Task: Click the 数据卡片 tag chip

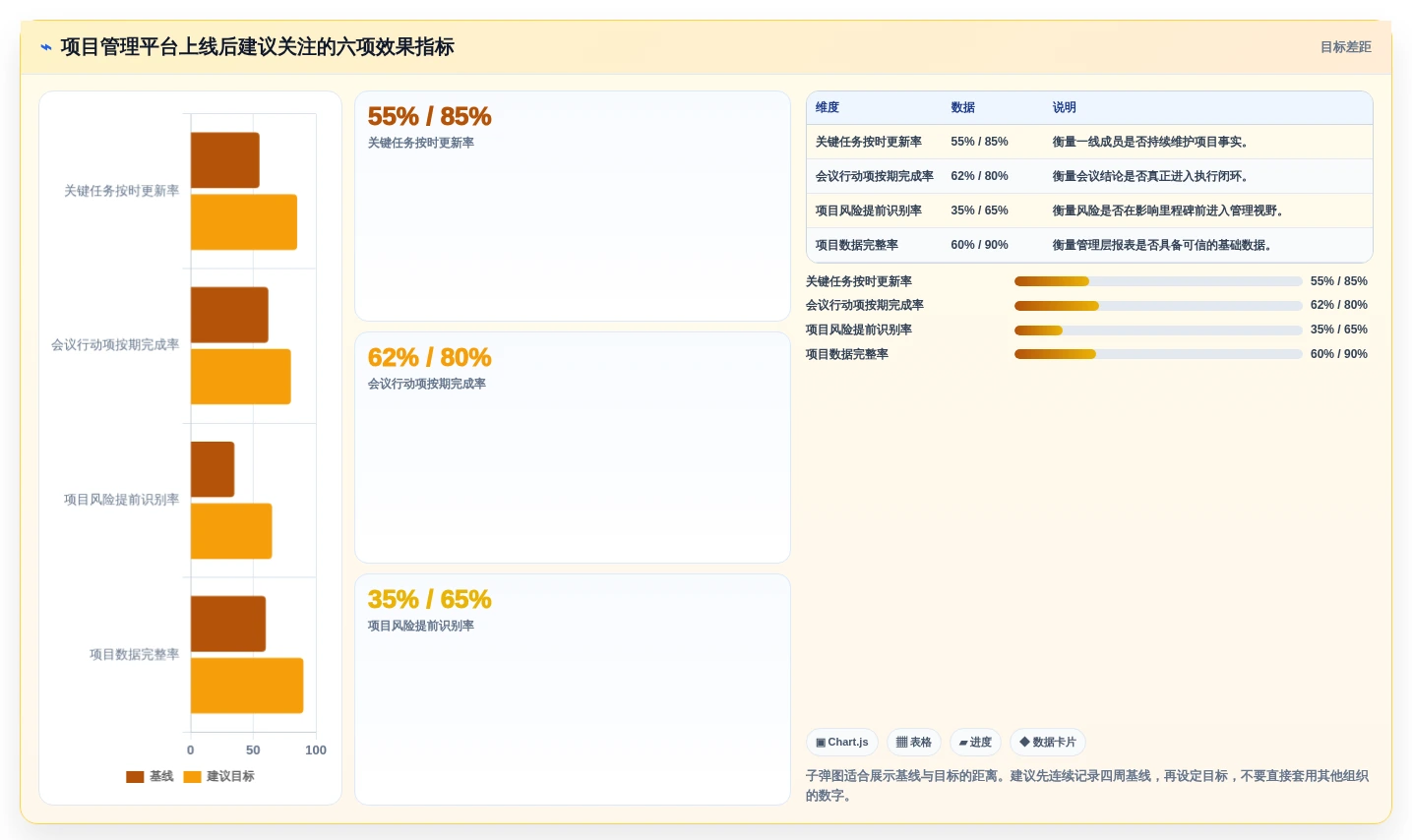Action: click(1048, 743)
